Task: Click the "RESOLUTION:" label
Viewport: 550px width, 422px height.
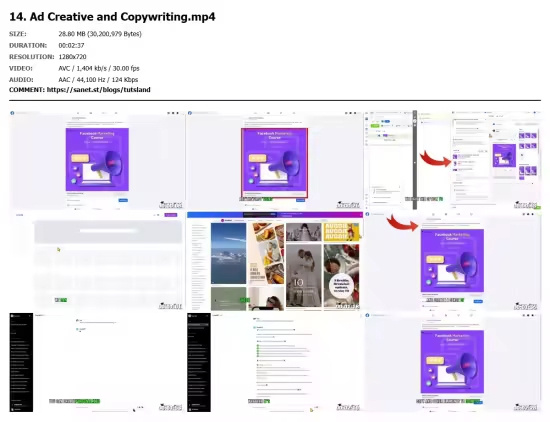Action: click(x=32, y=57)
